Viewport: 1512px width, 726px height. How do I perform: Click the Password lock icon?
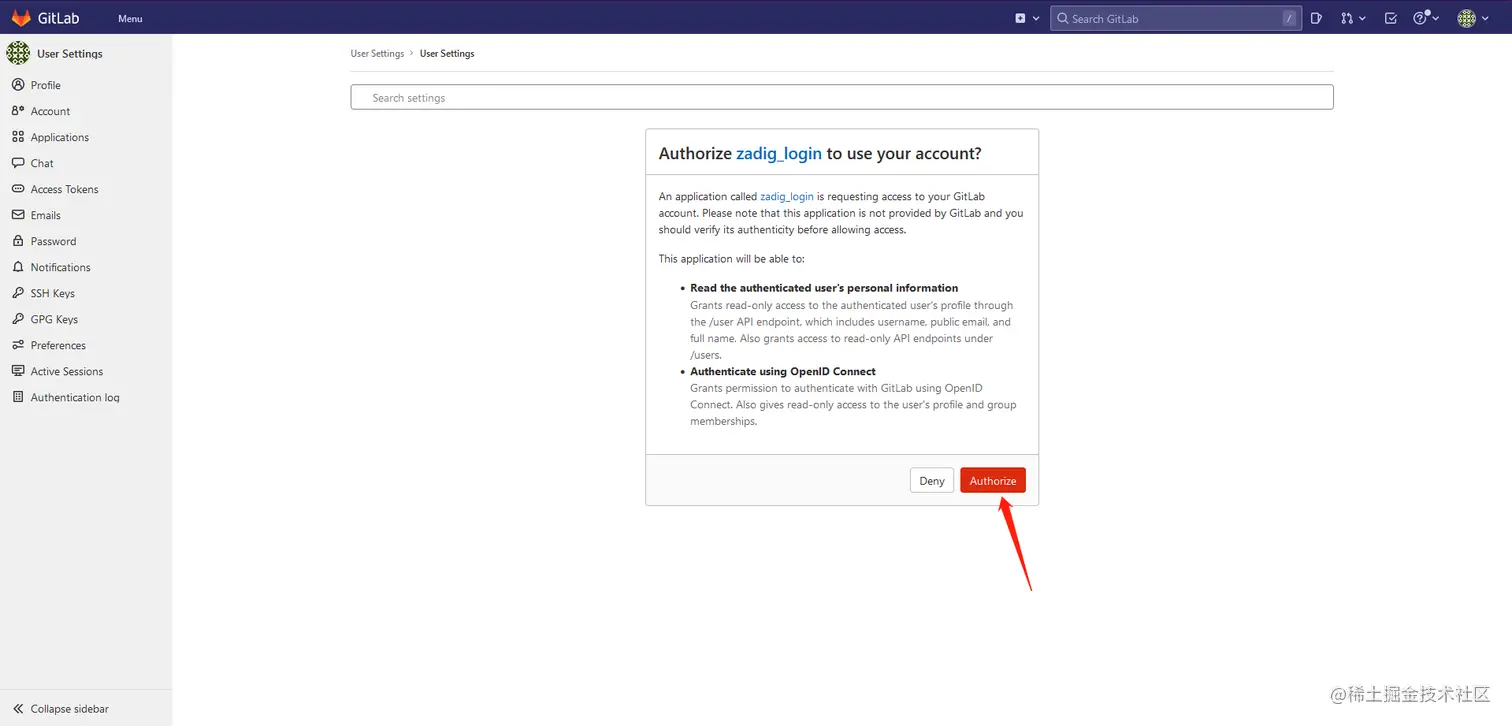click(x=18, y=241)
